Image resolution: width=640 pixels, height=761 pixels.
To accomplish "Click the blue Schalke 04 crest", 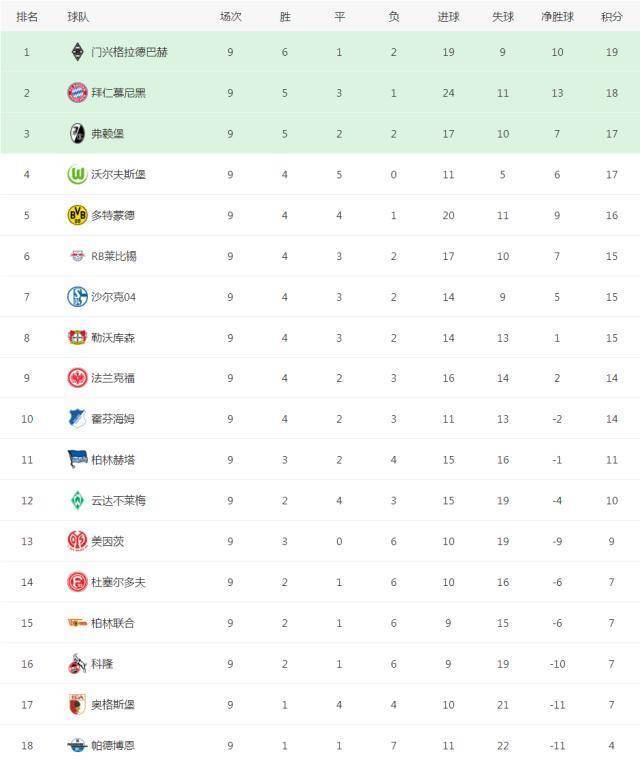I will (77, 296).
